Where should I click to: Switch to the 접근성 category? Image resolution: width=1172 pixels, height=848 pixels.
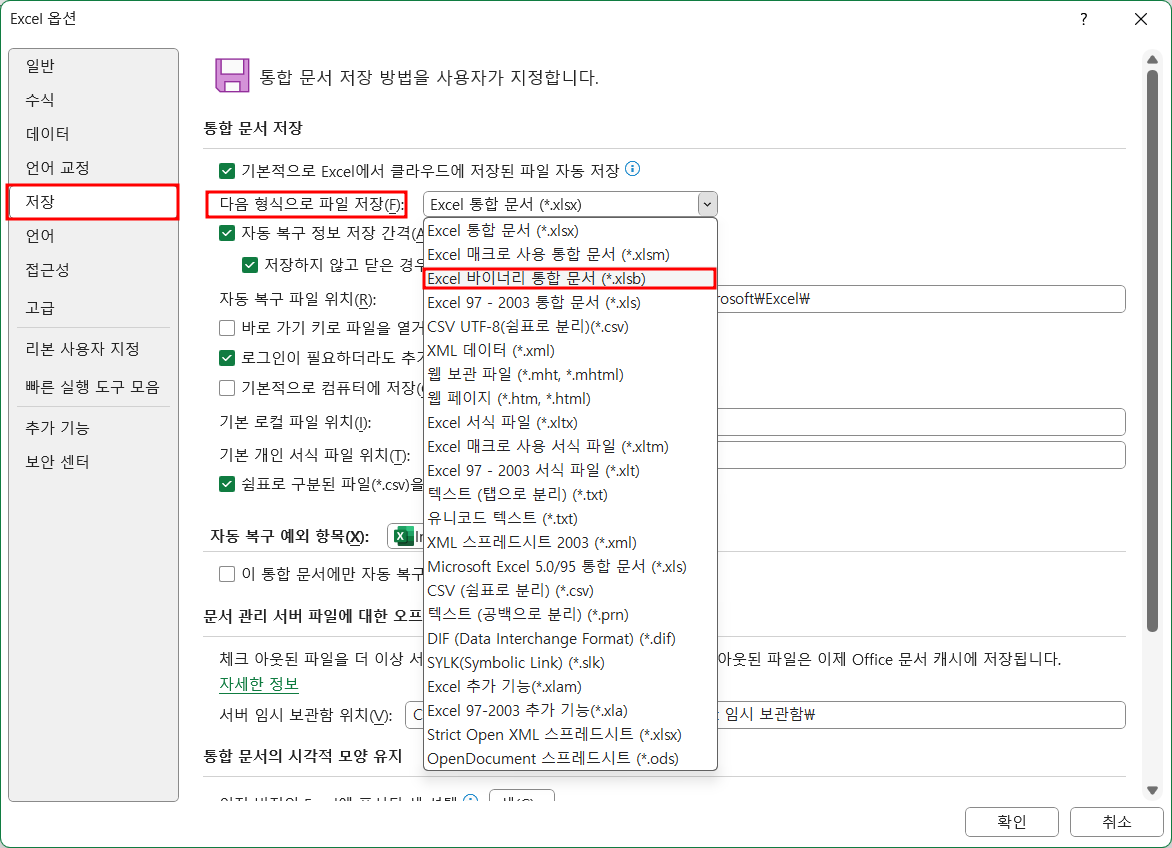tap(93, 270)
